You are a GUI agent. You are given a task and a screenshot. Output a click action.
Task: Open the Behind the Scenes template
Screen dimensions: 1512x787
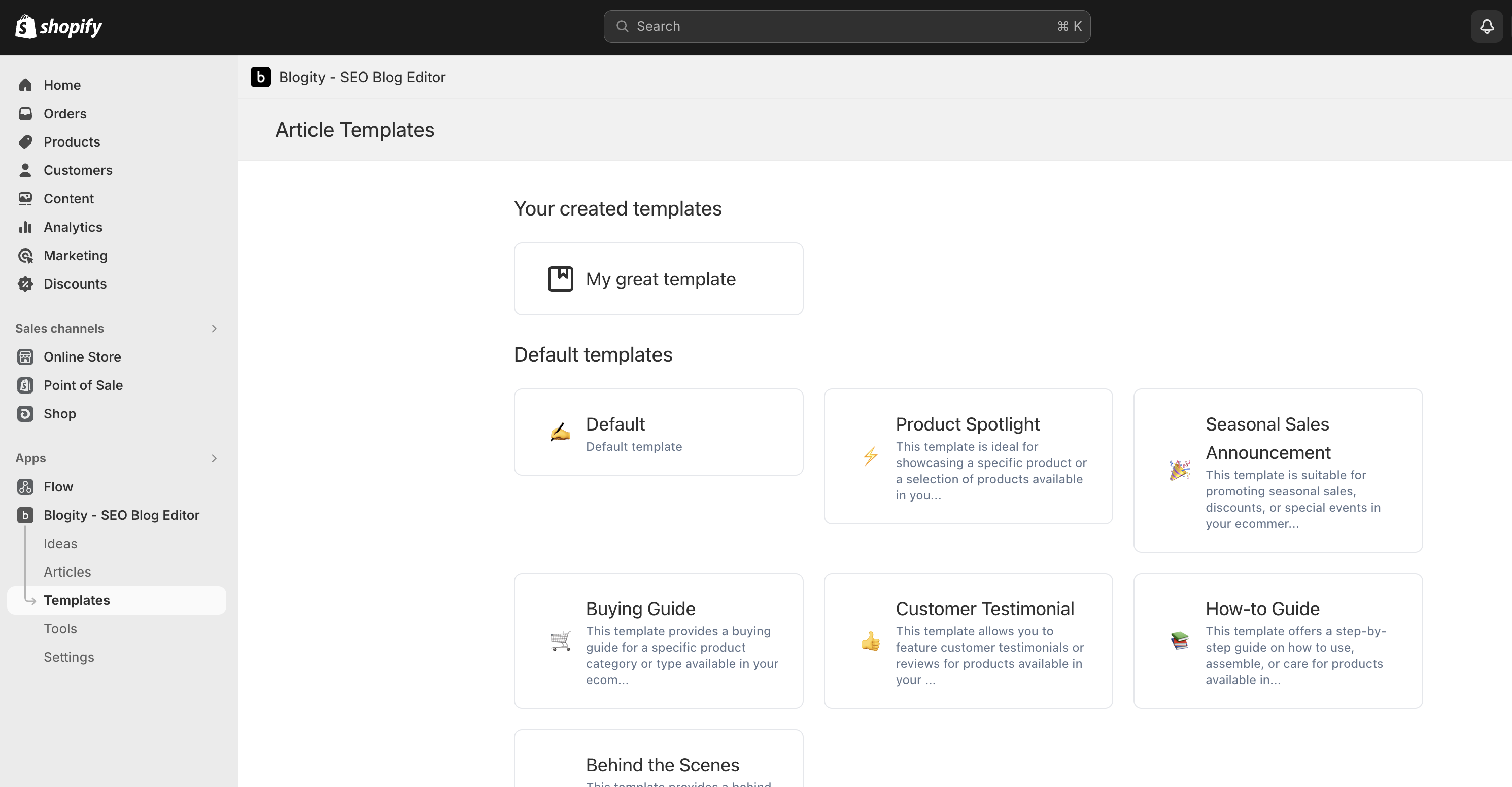659,758
